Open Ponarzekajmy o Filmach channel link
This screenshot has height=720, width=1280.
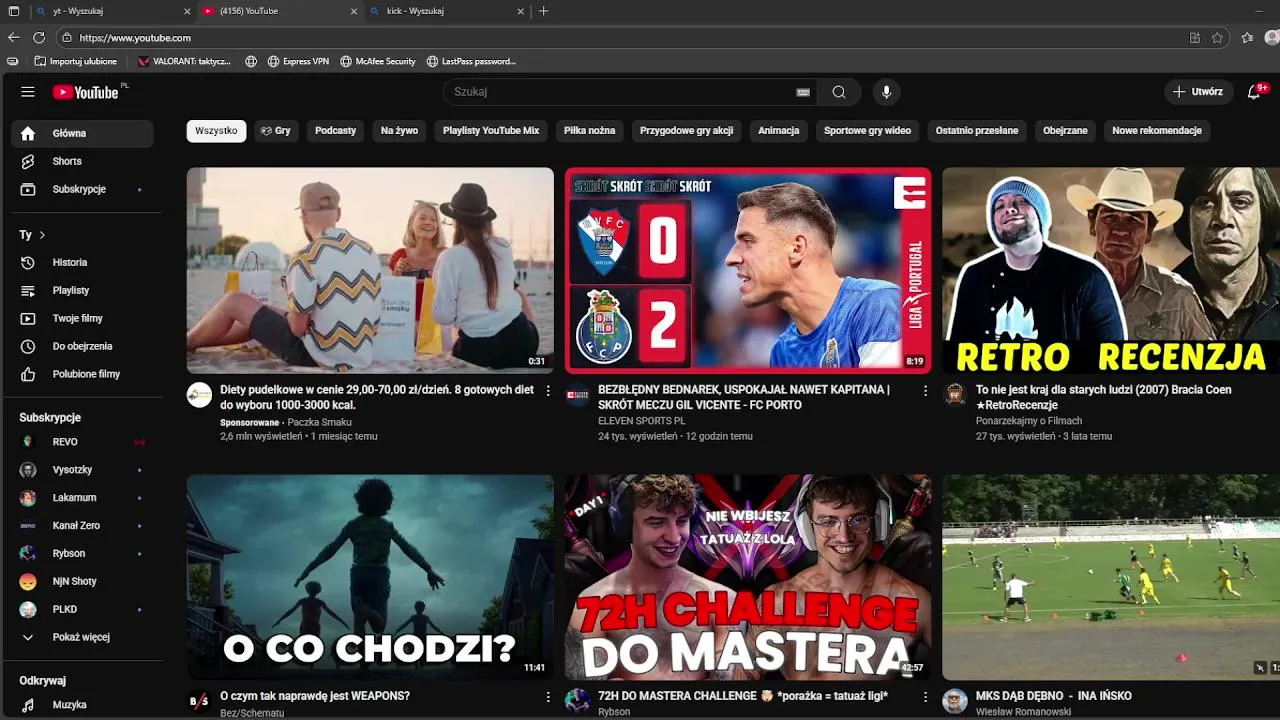point(1029,421)
